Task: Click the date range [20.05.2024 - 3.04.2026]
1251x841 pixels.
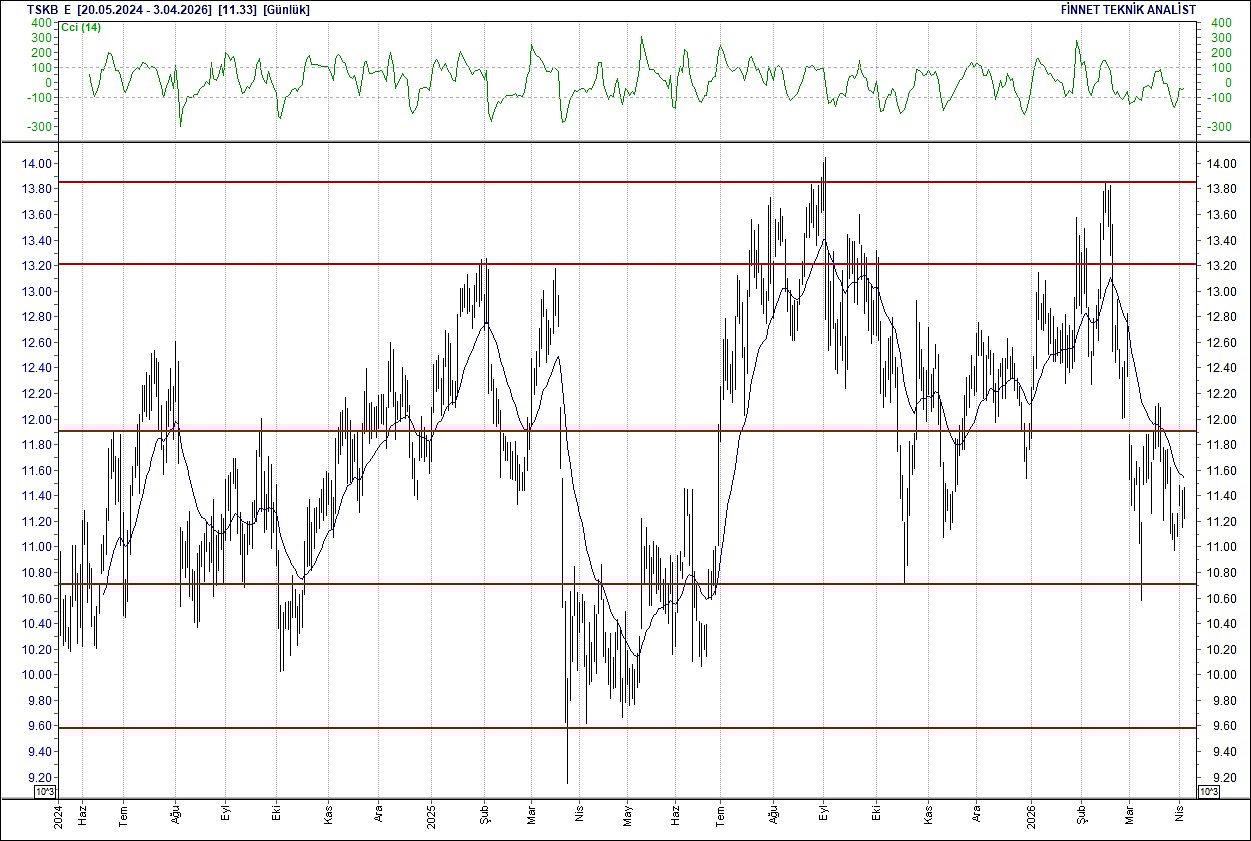Action: coord(142,9)
